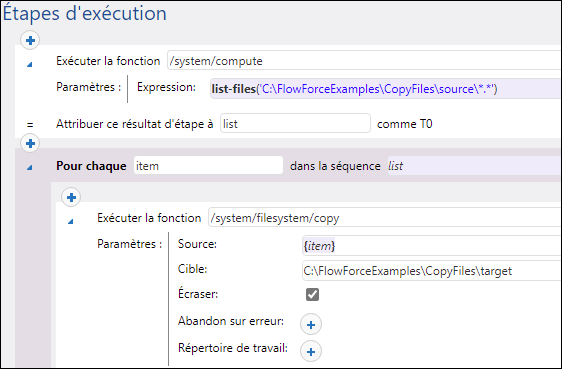Collapse the Pour chaque block
The image size is (562, 369).
[30, 167]
